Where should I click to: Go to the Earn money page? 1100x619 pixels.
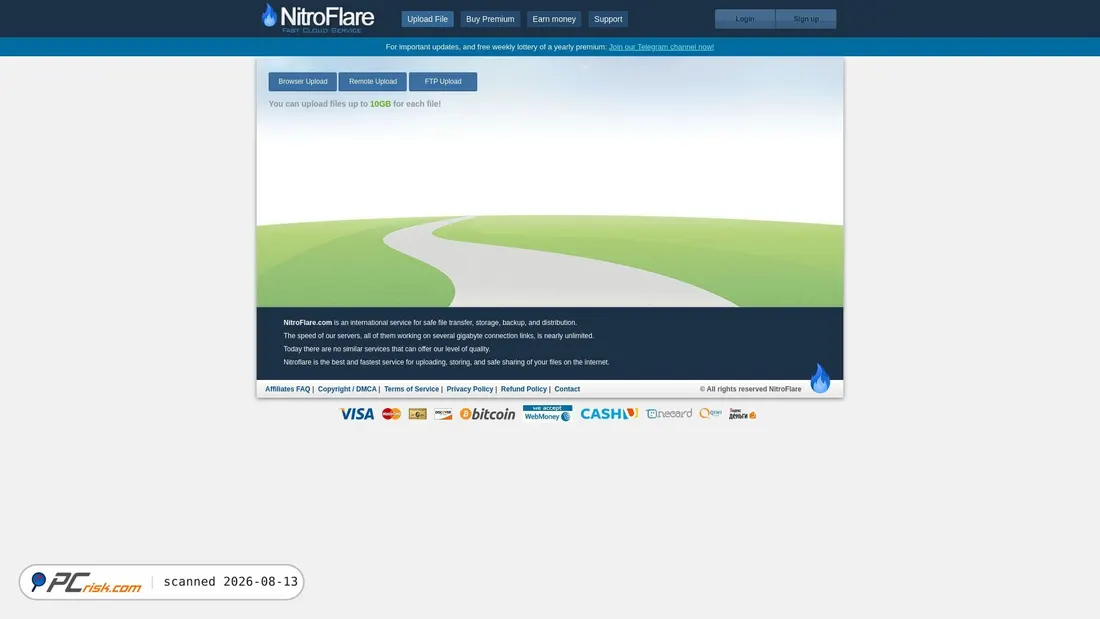coord(554,19)
